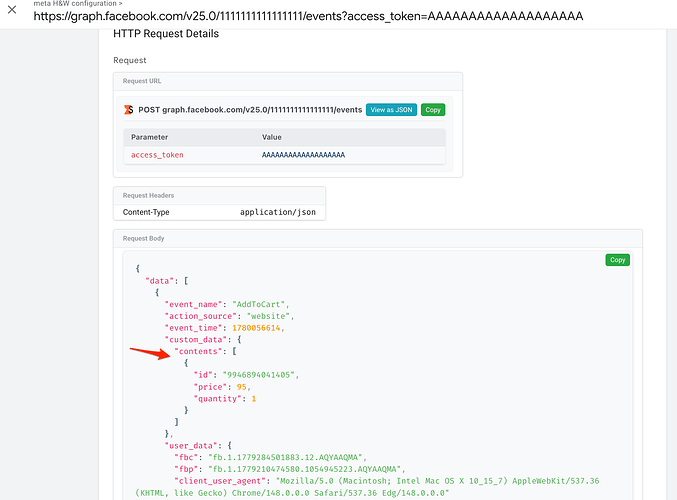Click the Content-Type header name
The image size is (677, 500).
146,212
